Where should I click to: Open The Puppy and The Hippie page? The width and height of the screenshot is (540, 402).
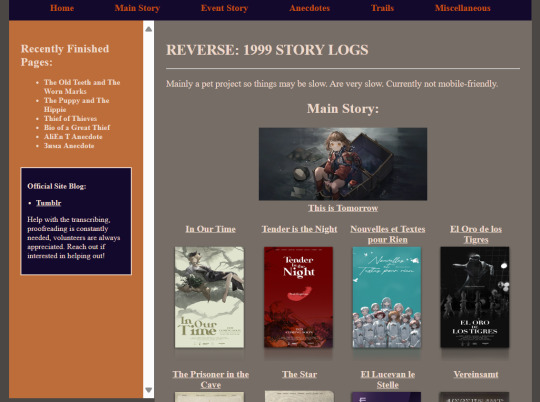(76, 105)
